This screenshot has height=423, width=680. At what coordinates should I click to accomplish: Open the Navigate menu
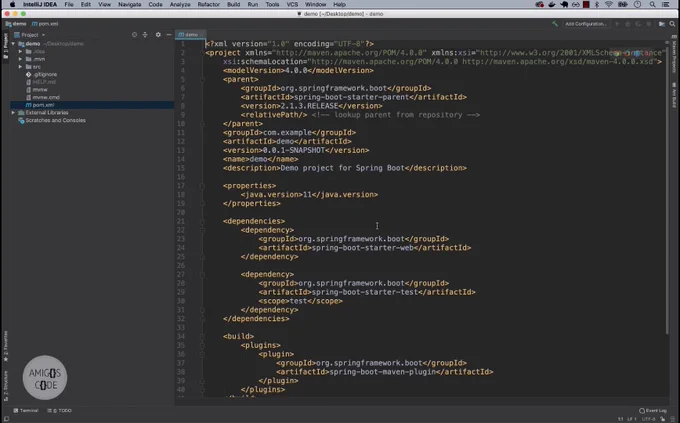click(x=130, y=4)
